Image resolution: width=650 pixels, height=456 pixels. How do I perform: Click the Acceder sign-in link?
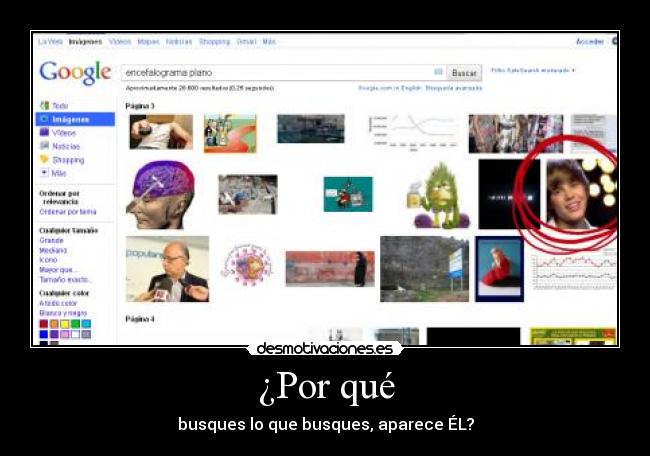(x=590, y=41)
